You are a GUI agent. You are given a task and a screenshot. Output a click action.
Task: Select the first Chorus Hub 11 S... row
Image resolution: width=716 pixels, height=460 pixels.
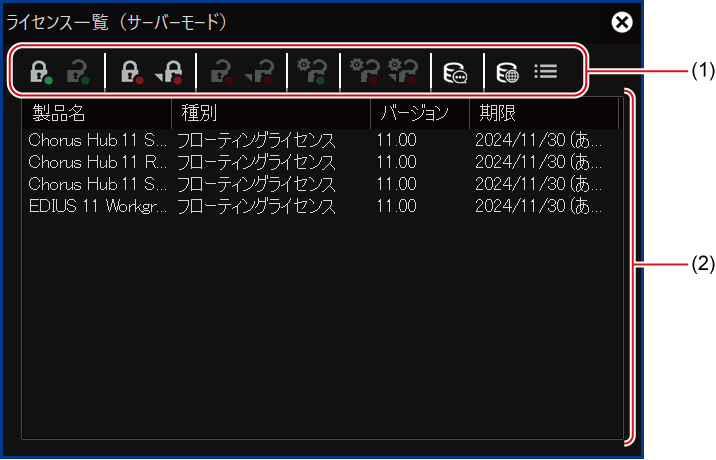pyautogui.click(x=322, y=140)
